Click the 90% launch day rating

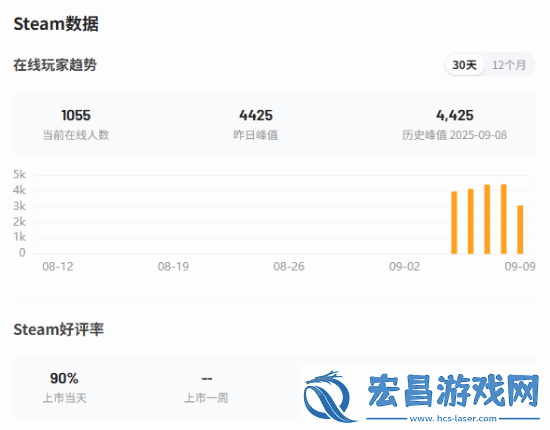pos(64,378)
